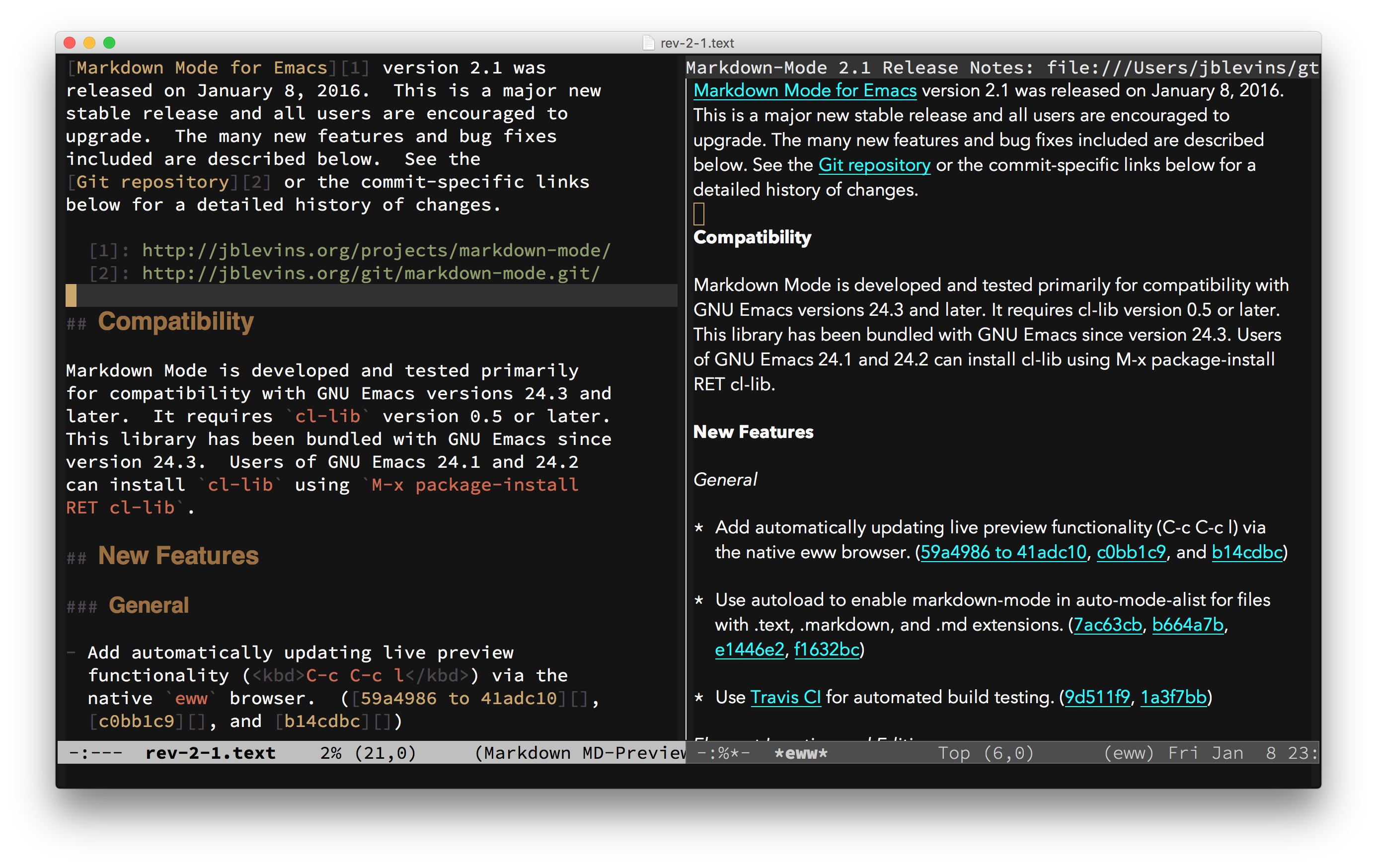This screenshot has height=868, width=1377.
Task: Open the 7ac63cb commit link
Action: [x=1107, y=624]
